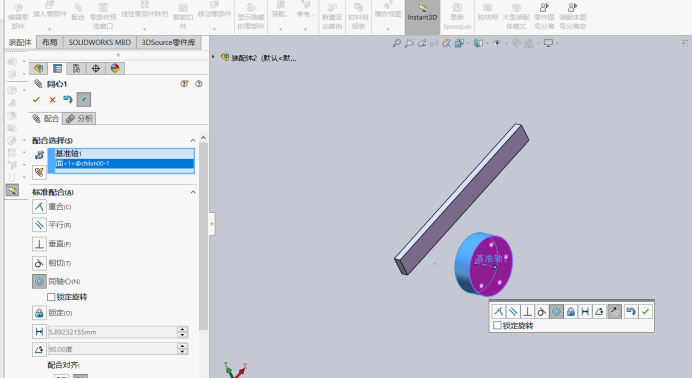This screenshot has height=379, width=692.
Task: Click the angle mate icon beside 90.00度
Action: 39,349
